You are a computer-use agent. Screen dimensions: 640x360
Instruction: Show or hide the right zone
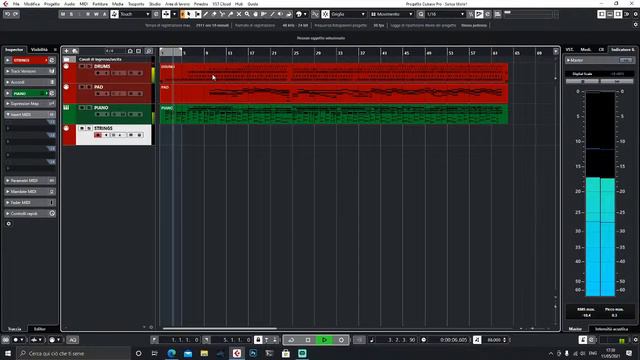618,14
